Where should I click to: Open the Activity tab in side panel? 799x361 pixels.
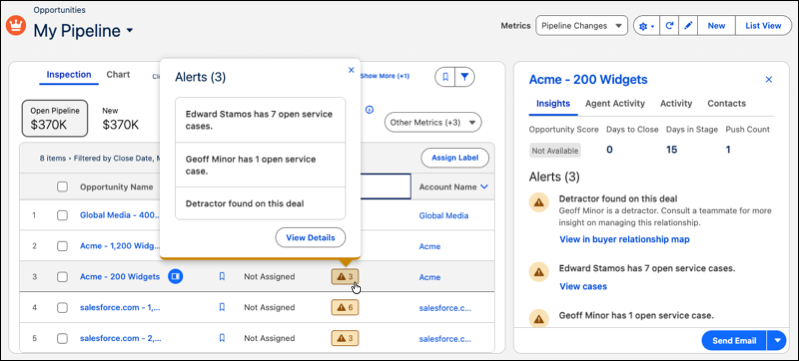676,104
